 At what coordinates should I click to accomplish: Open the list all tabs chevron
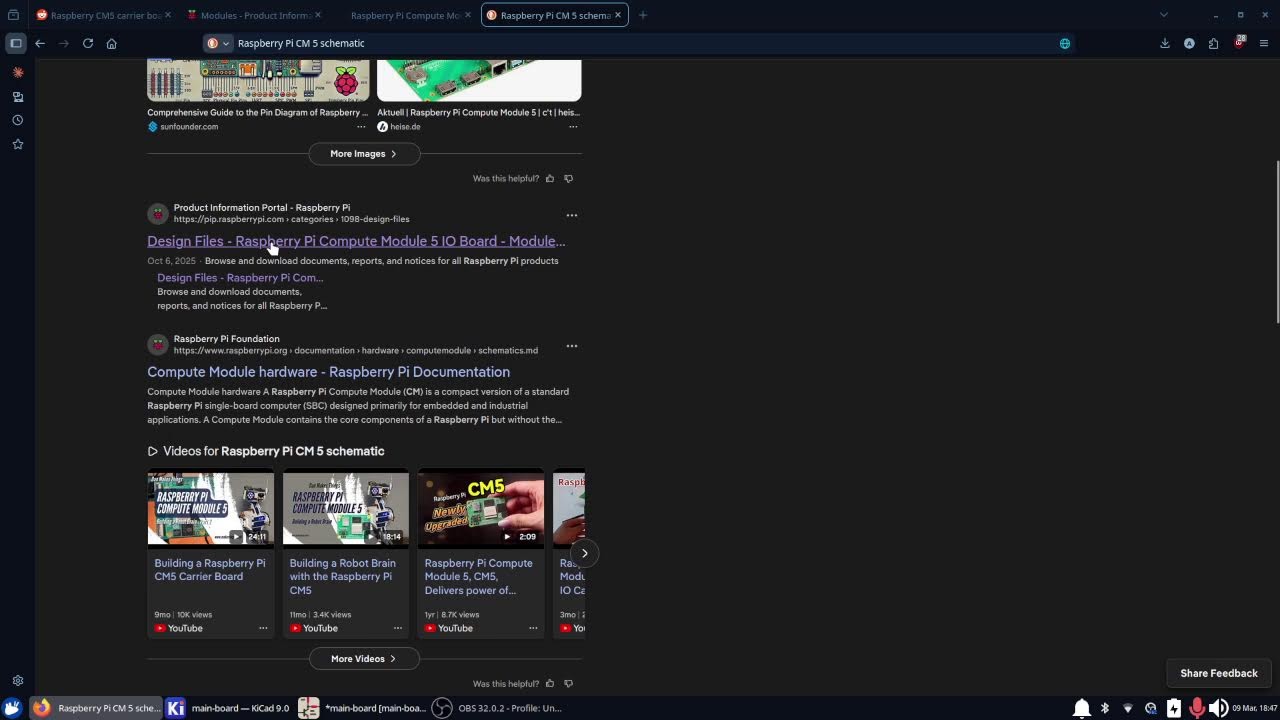pyautogui.click(x=1163, y=15)
